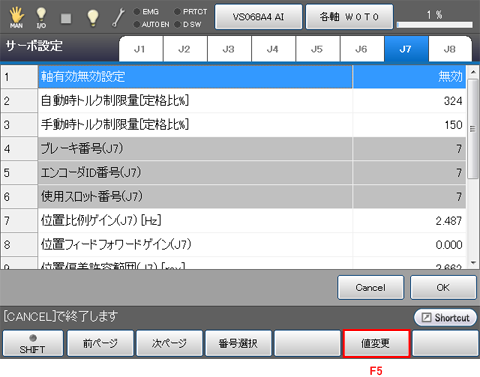Click the scrollbar down arrow

[x=473, y=263]
